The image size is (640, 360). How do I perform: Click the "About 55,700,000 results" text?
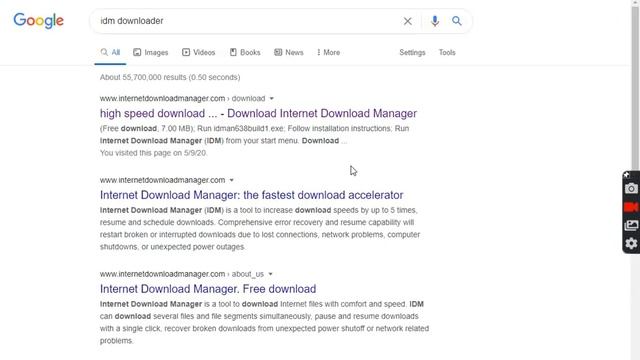tap(170, 77)
